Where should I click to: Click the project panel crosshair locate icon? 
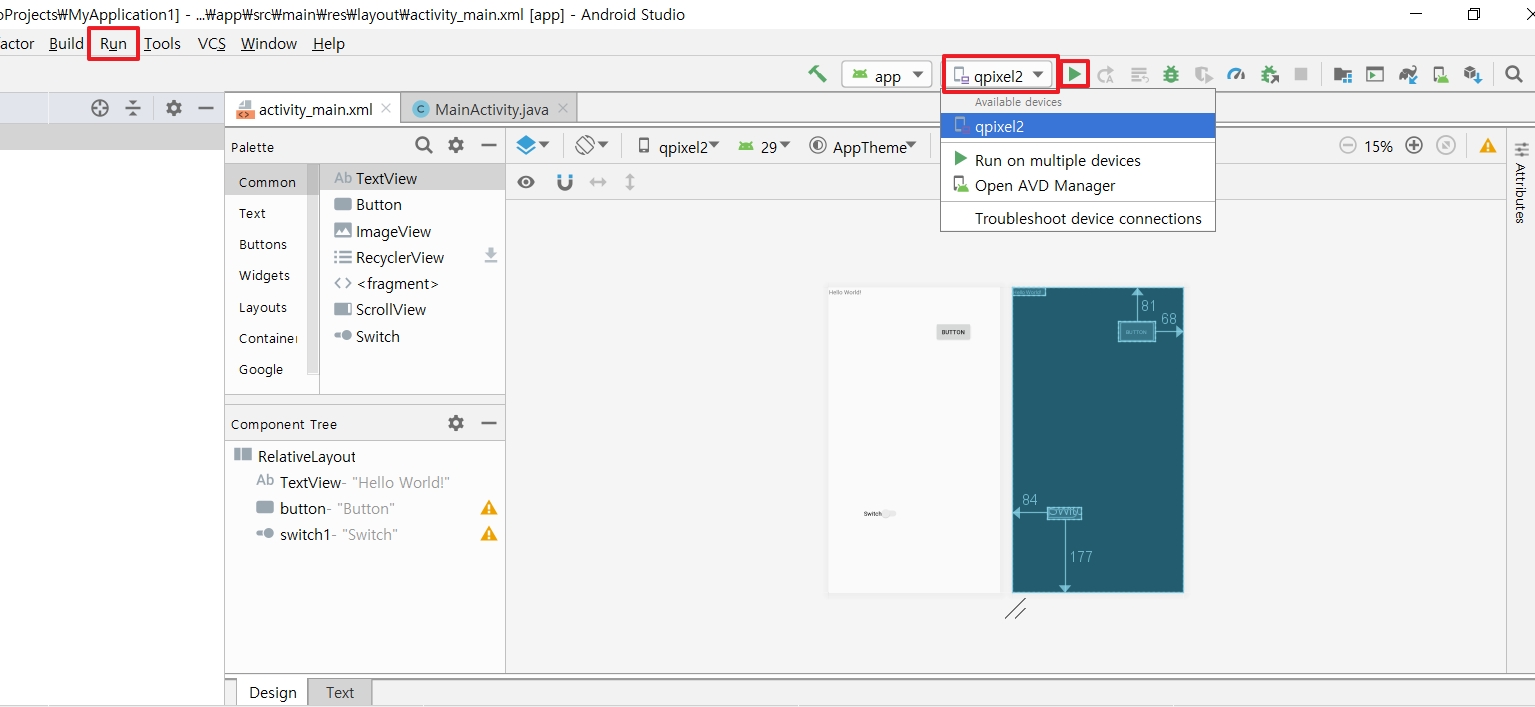[x=100, y=108]
